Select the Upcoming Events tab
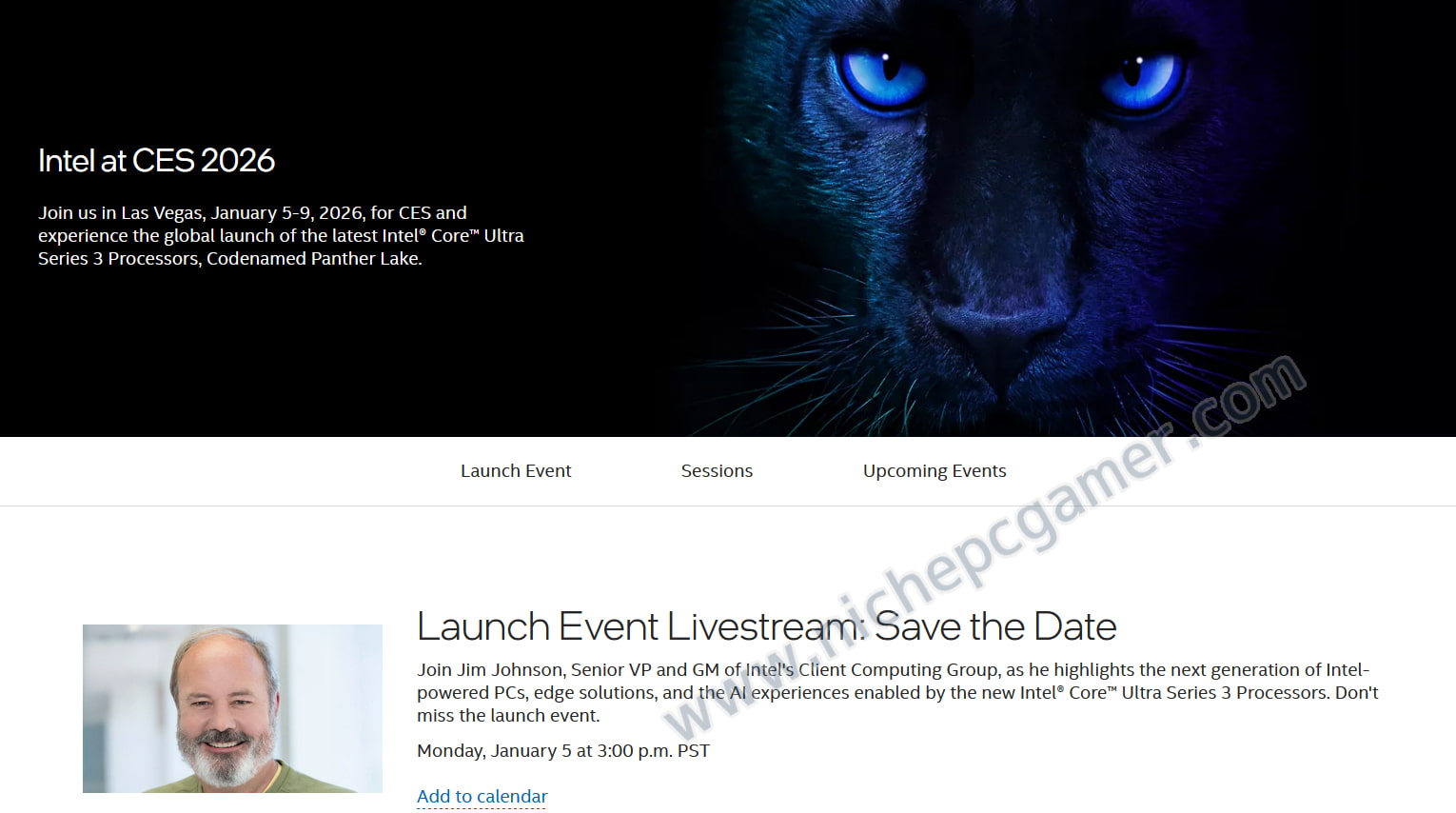The height and width of the screenshot is (813, 1456). [935, 470]
